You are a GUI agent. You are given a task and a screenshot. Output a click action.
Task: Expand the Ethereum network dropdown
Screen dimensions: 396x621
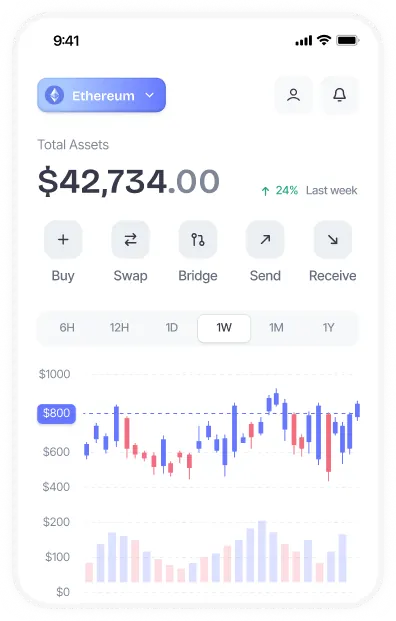pos(101,95)
